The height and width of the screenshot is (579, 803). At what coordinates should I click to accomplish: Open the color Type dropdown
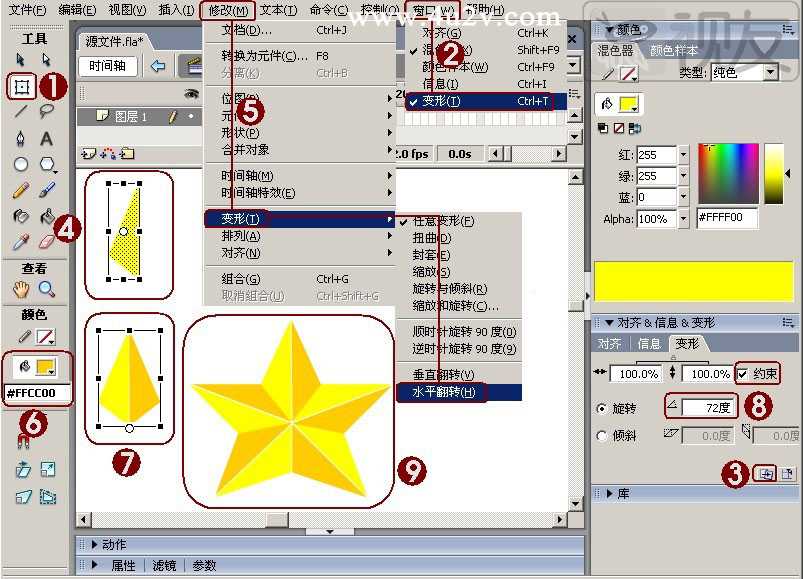pyautogui.click(x=771, y=73)
